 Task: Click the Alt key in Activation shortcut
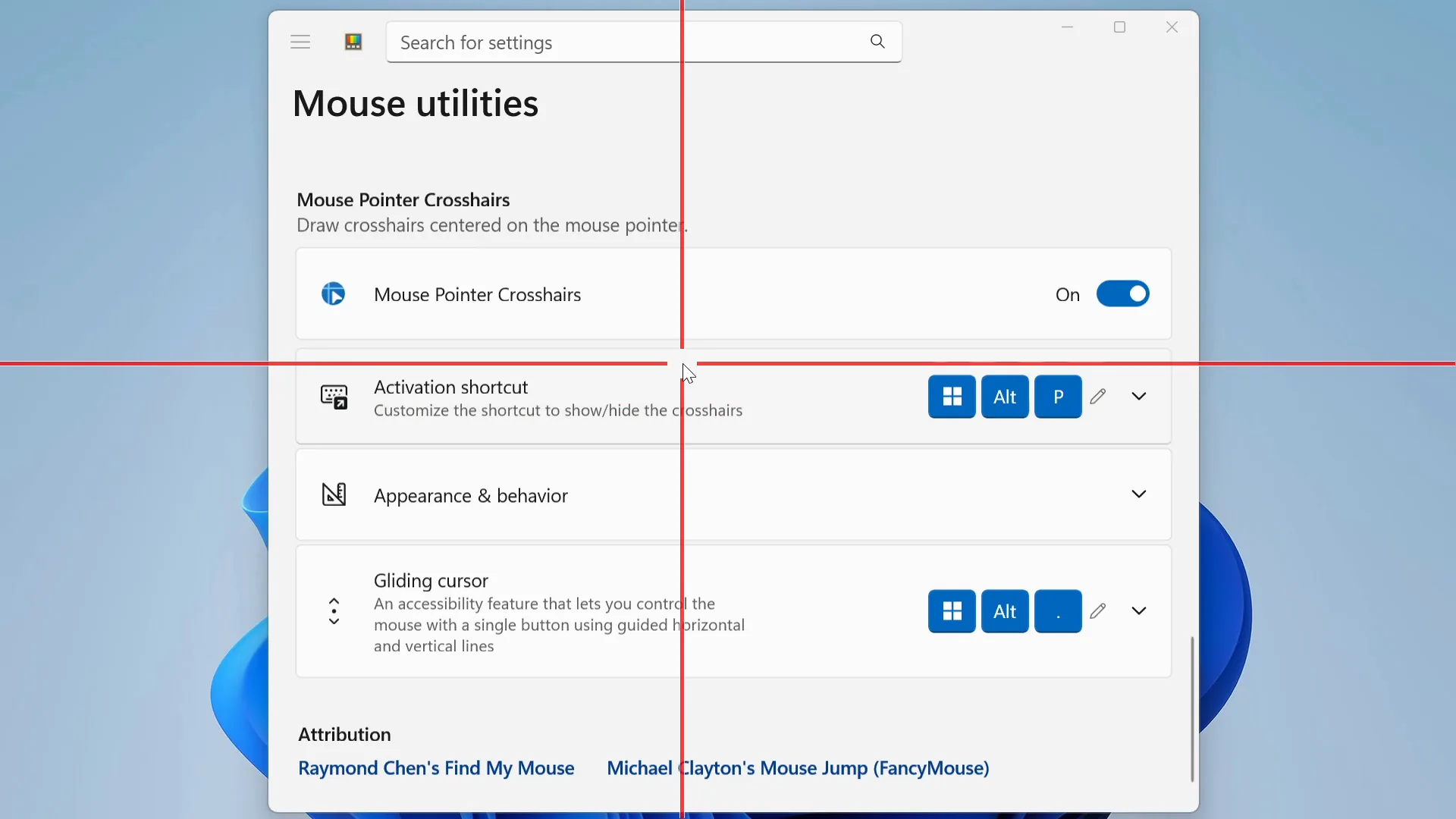point(1005,397)
